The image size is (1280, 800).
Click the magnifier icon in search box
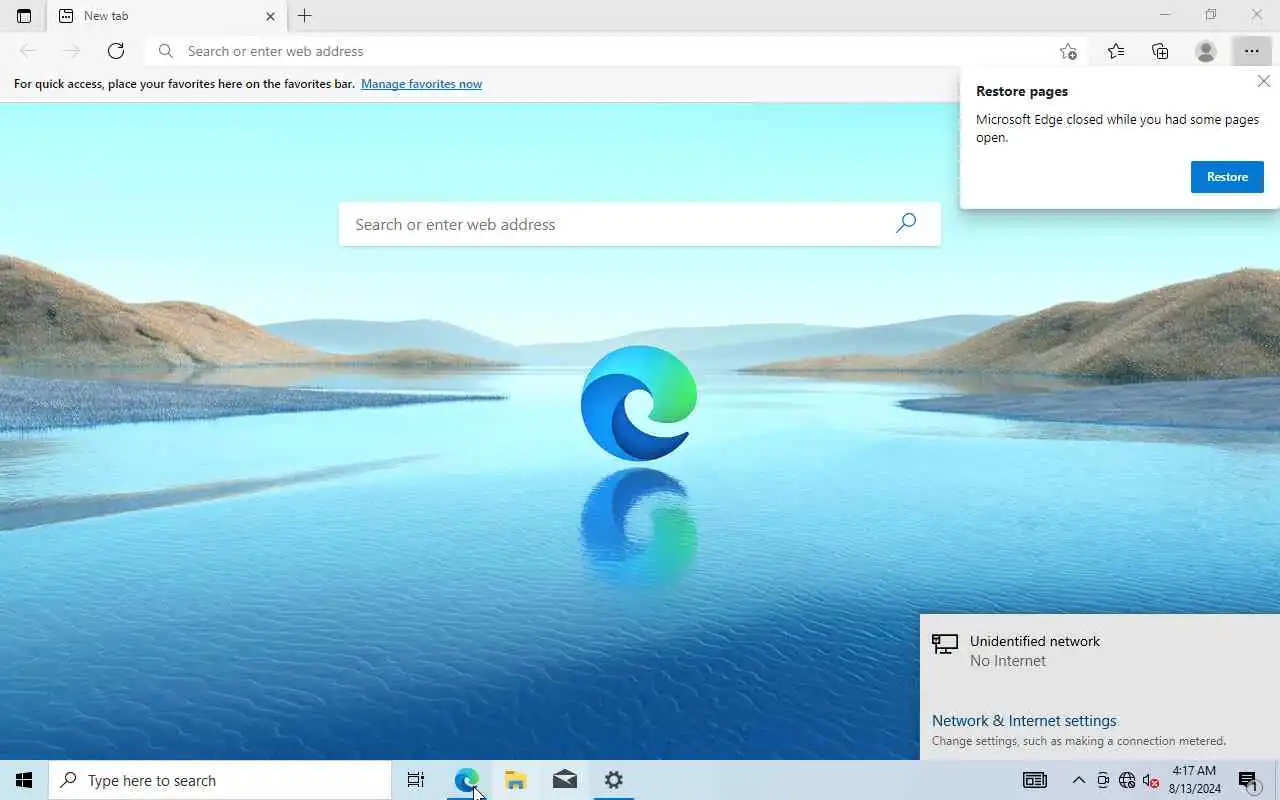click(906, 223)
